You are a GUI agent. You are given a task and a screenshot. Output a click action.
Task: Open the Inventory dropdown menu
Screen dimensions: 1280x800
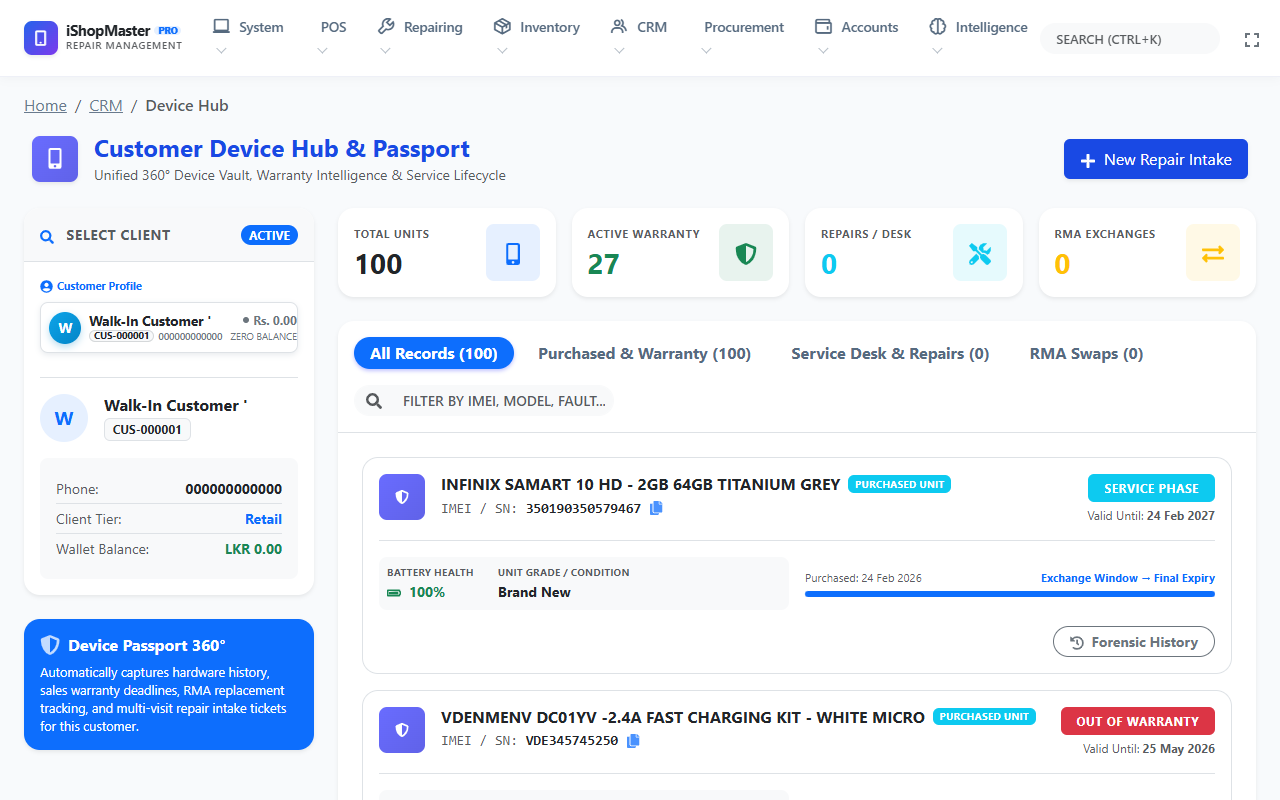click(x=536, y=37)
